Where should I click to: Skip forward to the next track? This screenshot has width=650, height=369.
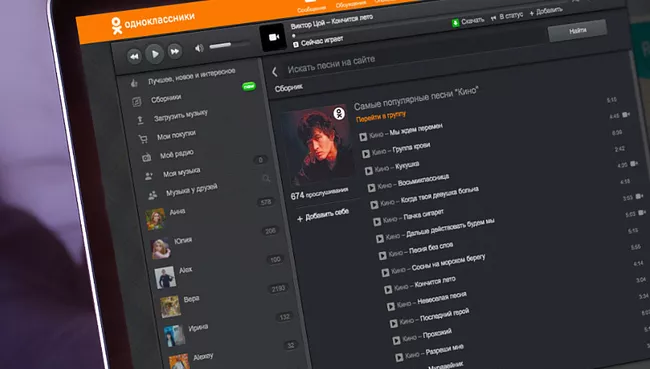[175, 51]
